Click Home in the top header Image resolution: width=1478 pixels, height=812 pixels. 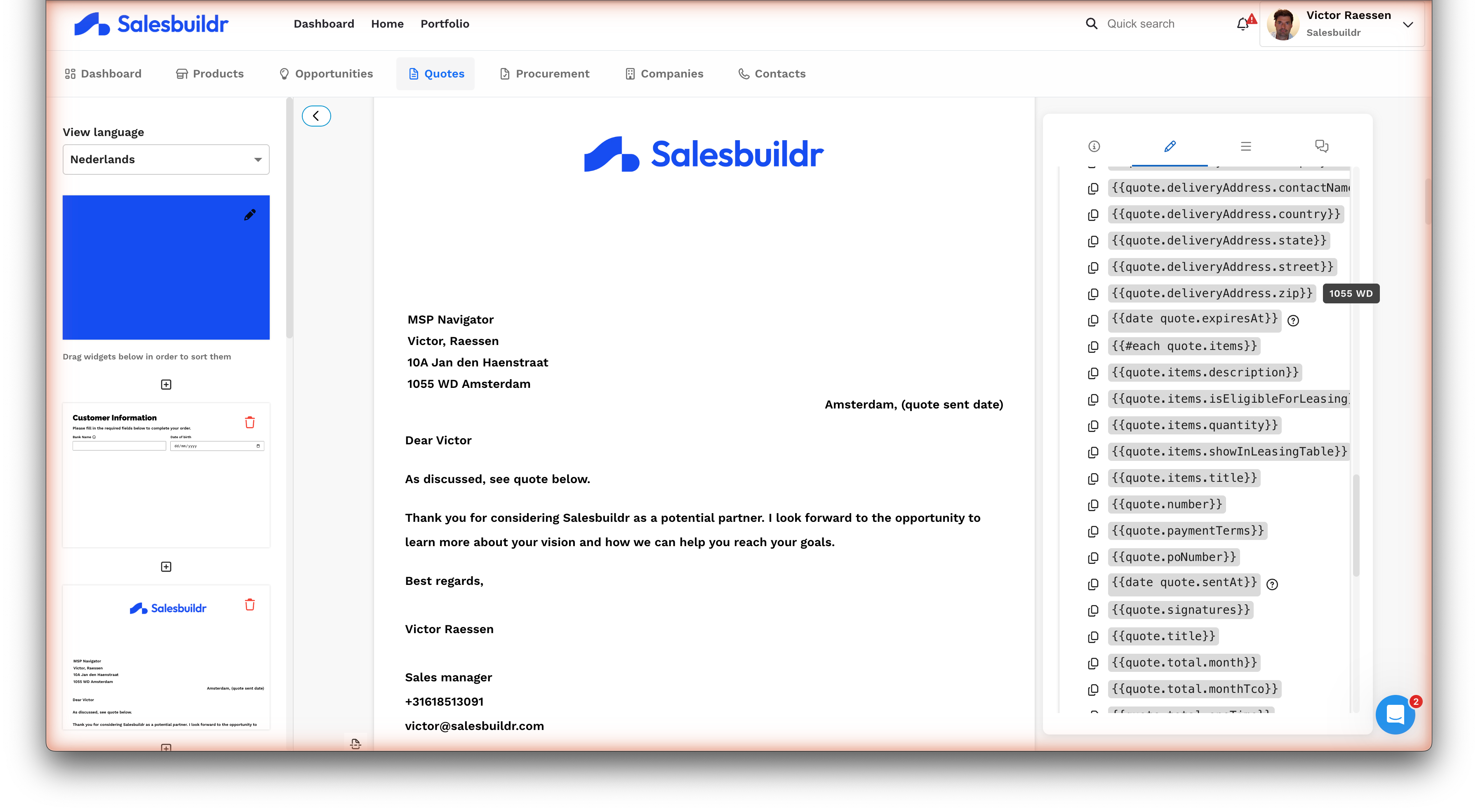coord(387,23)
